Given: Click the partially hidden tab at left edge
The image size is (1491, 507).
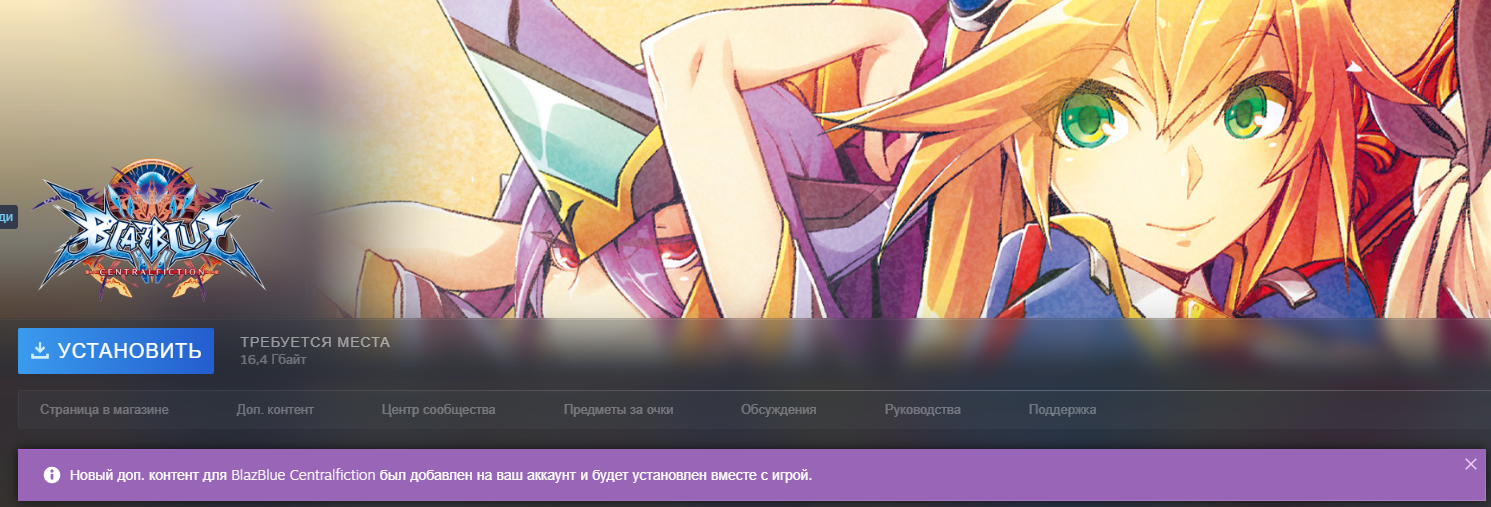Looking at the screenshot, I should tap(7, 216).
